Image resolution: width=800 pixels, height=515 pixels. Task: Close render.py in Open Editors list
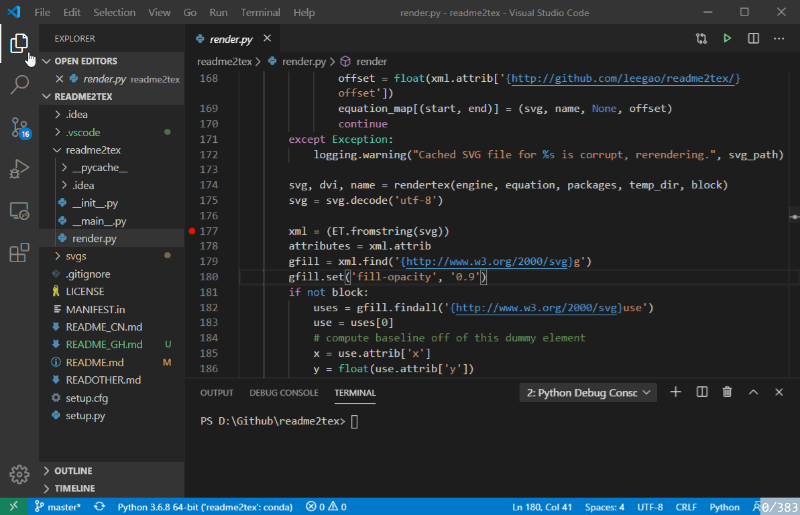tap(59, 79)
